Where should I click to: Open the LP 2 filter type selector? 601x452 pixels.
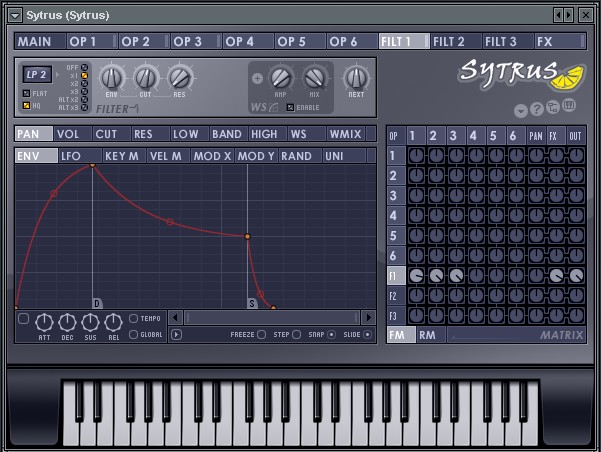click(x=37, y=74)
